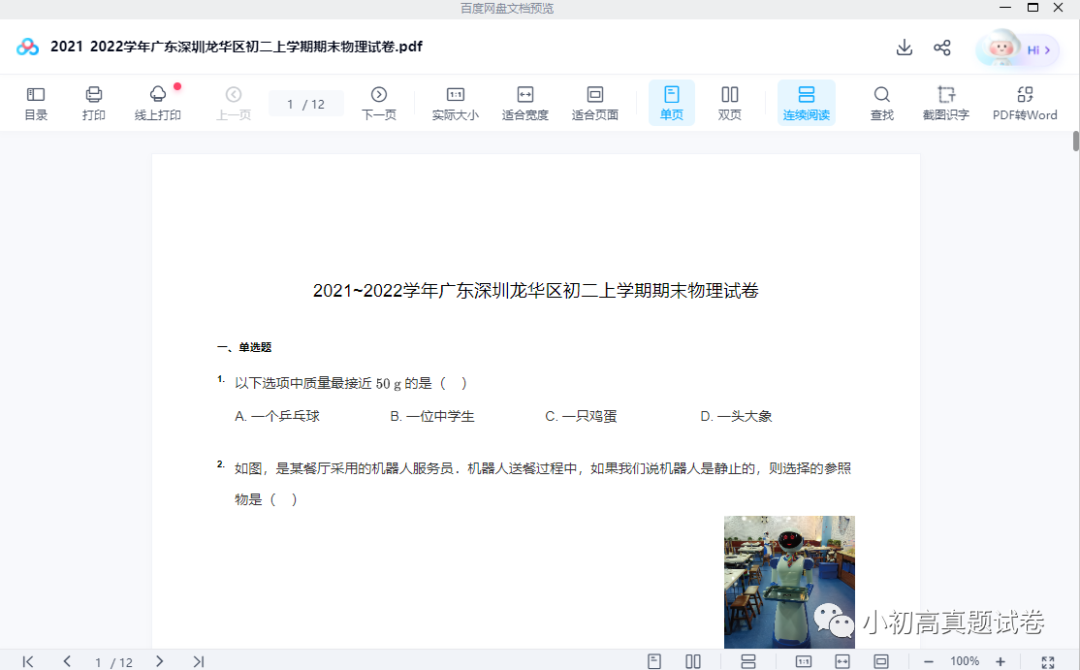1080x670 pixels.
Task: Click the vertical scrollbar thumb
Action: 1076,140
